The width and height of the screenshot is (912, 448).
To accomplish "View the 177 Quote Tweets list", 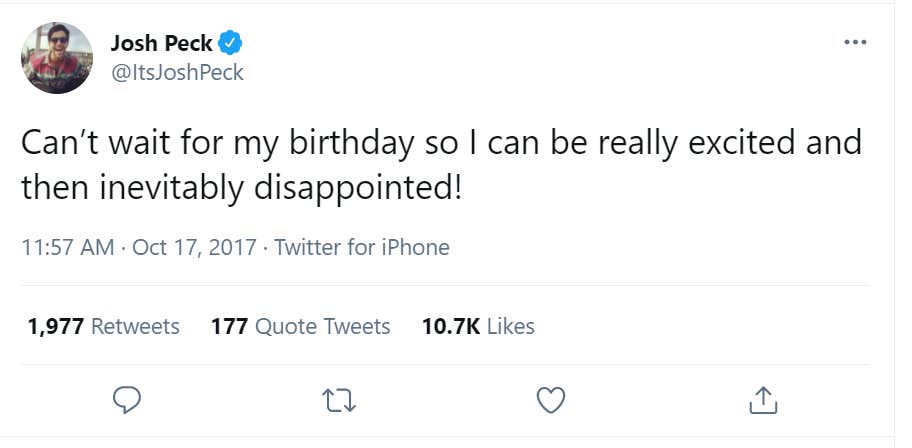I will coord(300,326).
